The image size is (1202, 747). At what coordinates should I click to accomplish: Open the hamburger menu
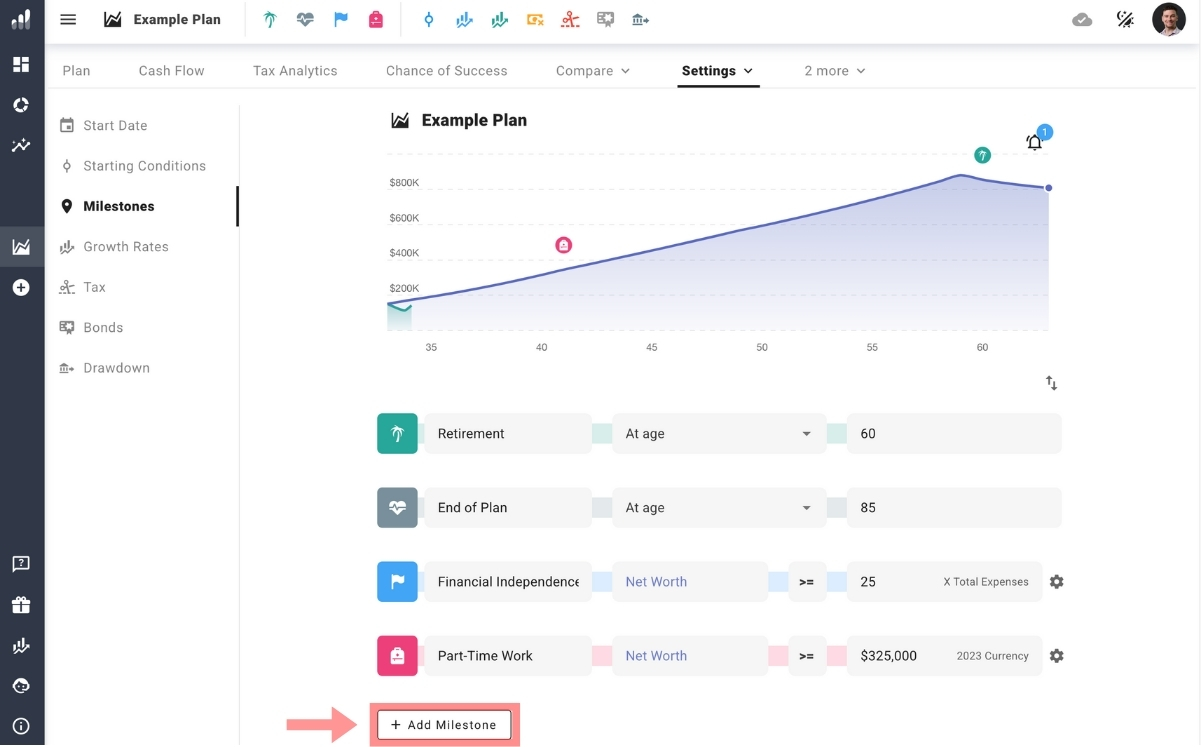[x=68, y=20]
